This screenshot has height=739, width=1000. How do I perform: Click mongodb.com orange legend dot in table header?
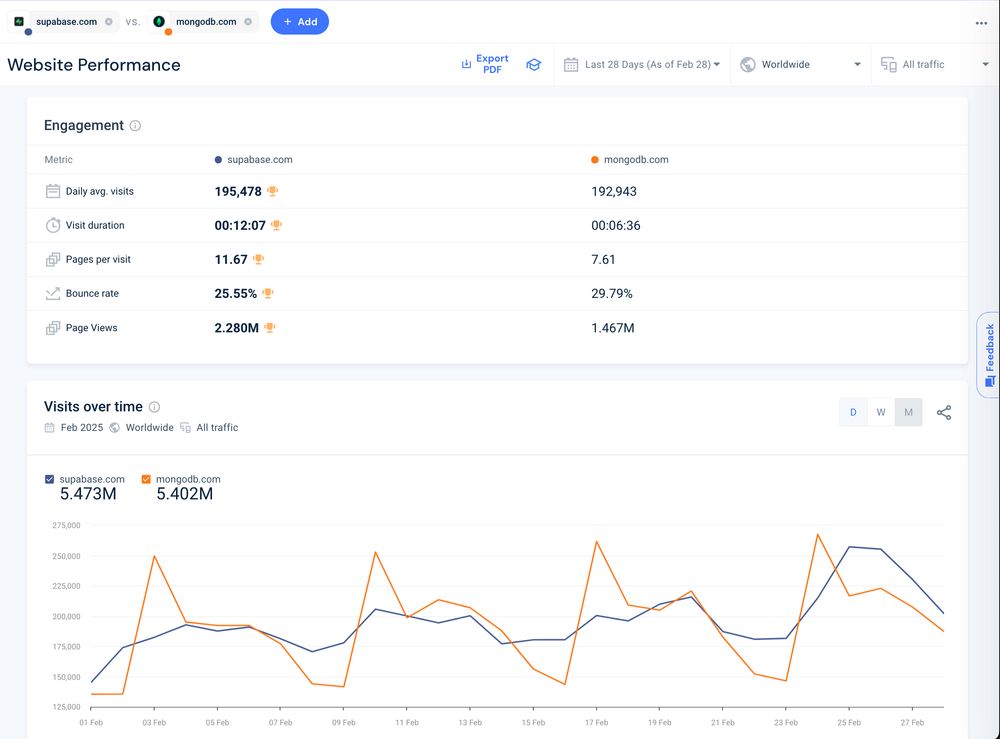click(594, 160)
